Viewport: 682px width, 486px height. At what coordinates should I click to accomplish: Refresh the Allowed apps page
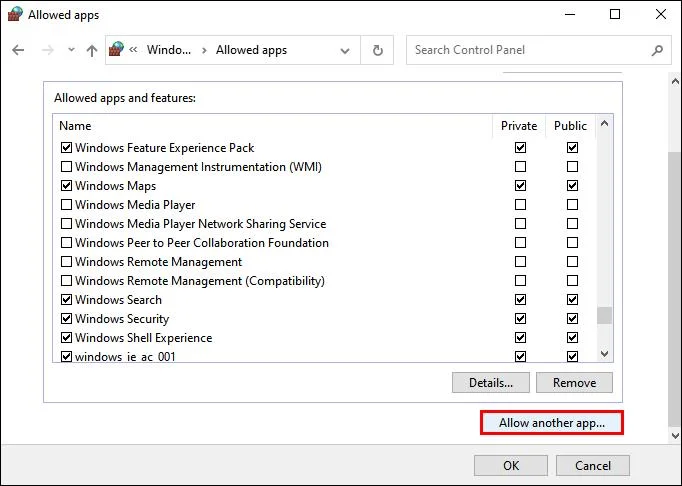pyautogui.click(x=378, y=50)
